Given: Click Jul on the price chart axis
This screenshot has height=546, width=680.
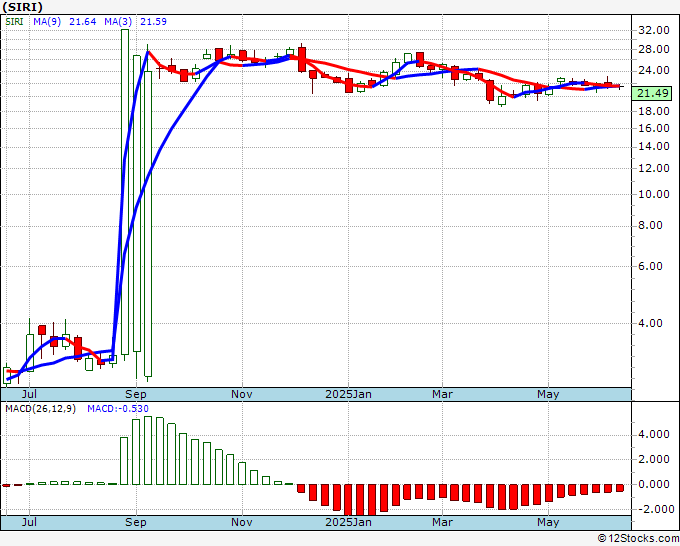Looking at the screenshot, I should [29, 394].
